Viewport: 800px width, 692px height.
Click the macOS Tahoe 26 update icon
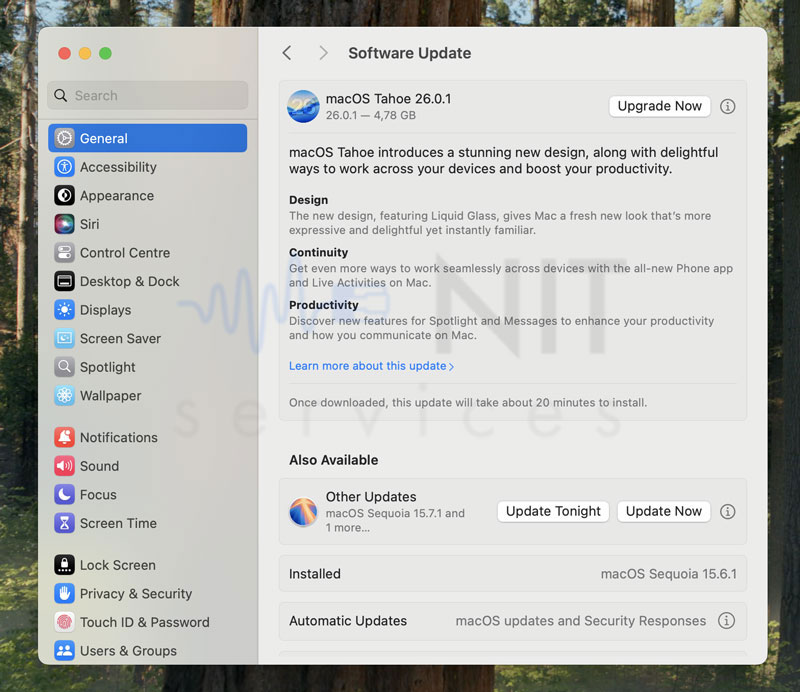coord(303,106)
